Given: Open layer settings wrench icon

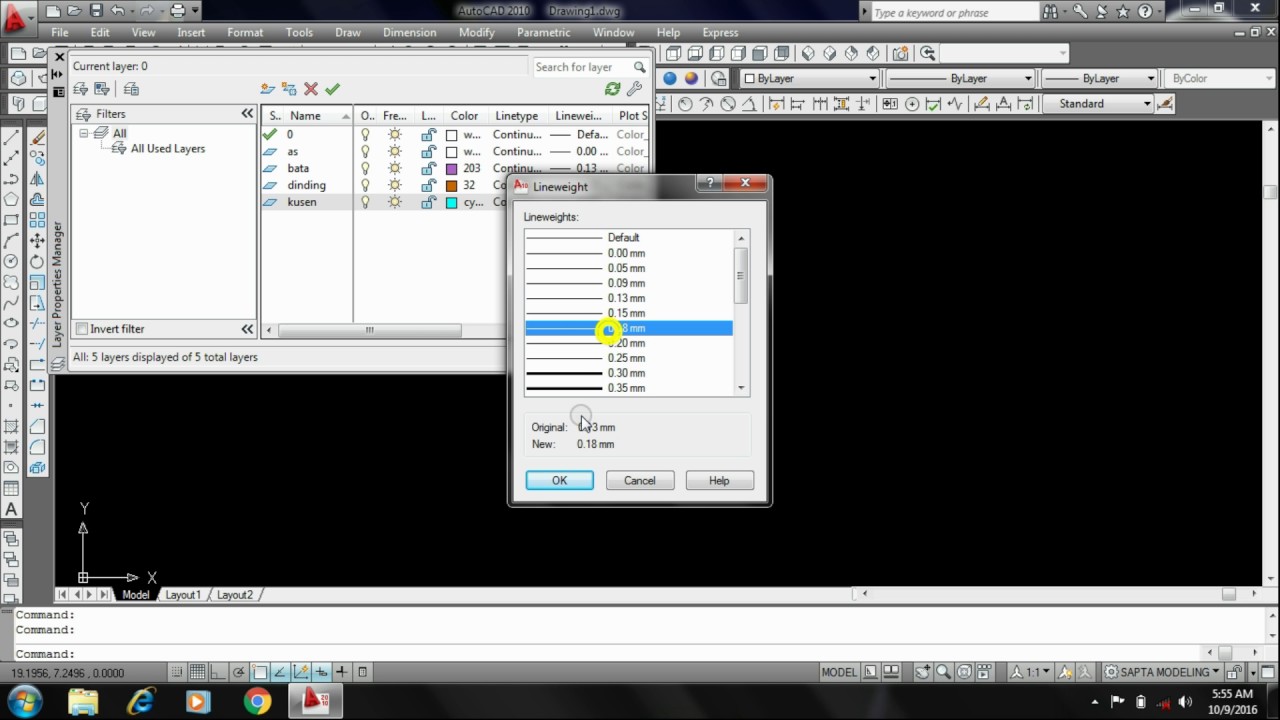Looking at the screenshot, I should pyautogui.click(x=634, y=89).
